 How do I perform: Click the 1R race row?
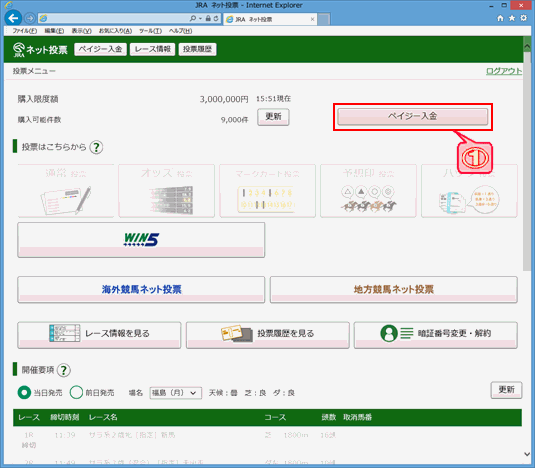pyautogui.click(x=267, y=440)
